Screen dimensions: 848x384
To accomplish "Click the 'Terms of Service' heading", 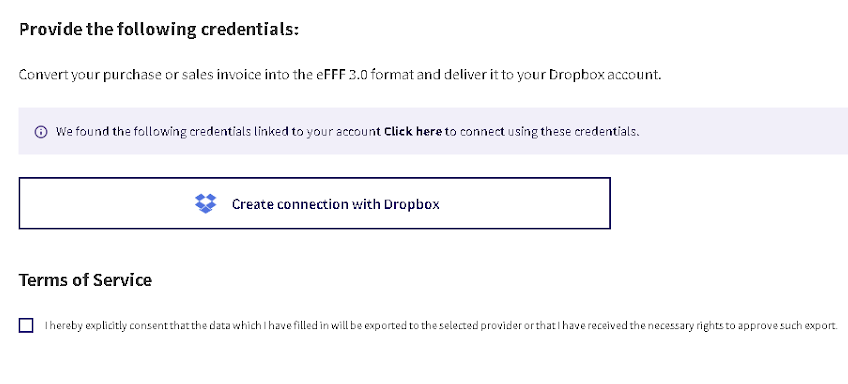I will click(x=85, y=280).
